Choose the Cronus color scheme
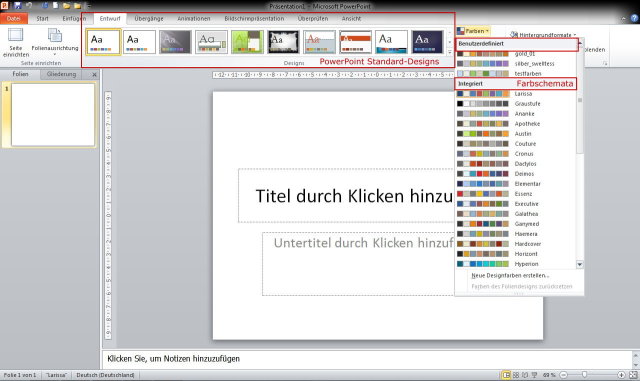 pos(516,154)
